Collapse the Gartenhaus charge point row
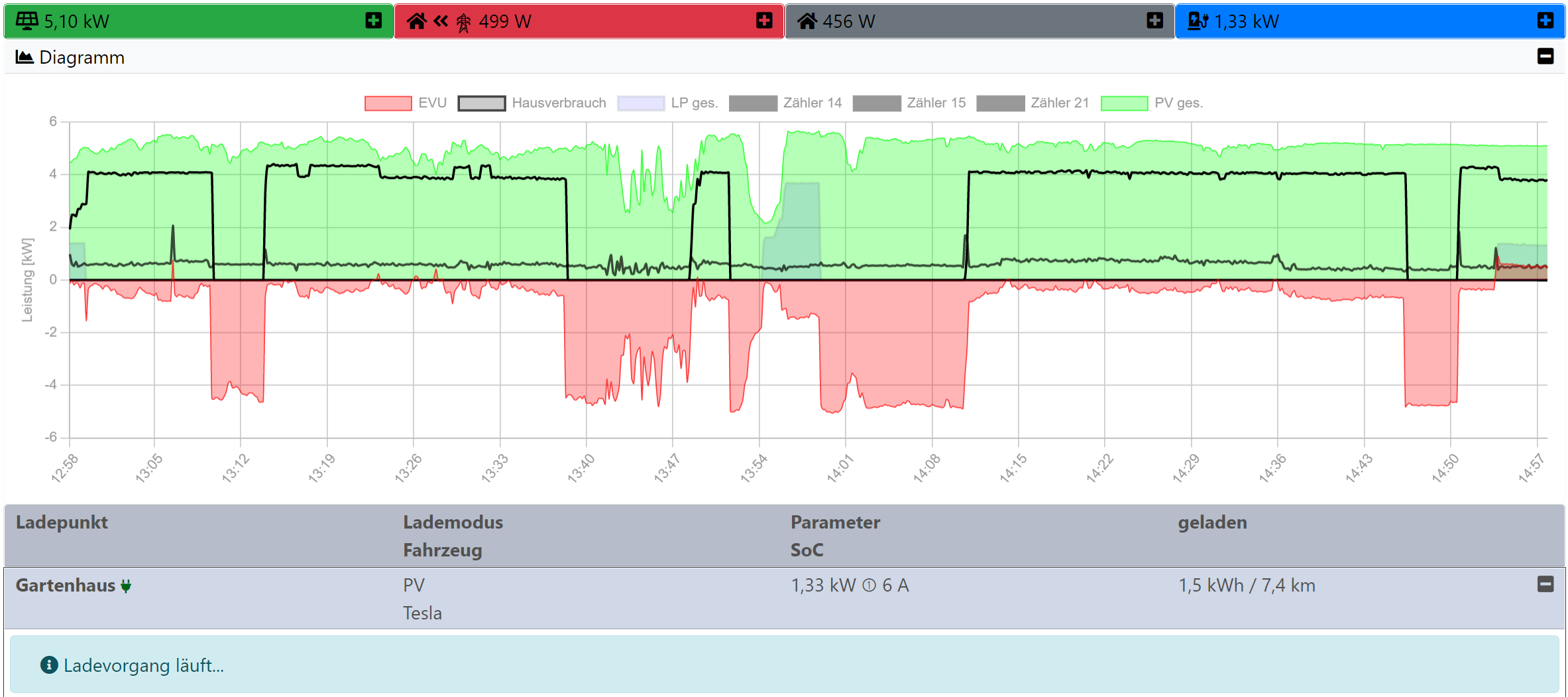This screenshot has width=1568, height=697. coord(1545,584)
